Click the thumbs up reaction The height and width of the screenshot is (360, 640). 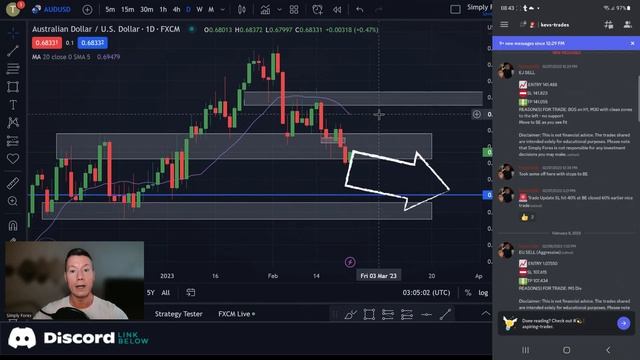(527, 217)
